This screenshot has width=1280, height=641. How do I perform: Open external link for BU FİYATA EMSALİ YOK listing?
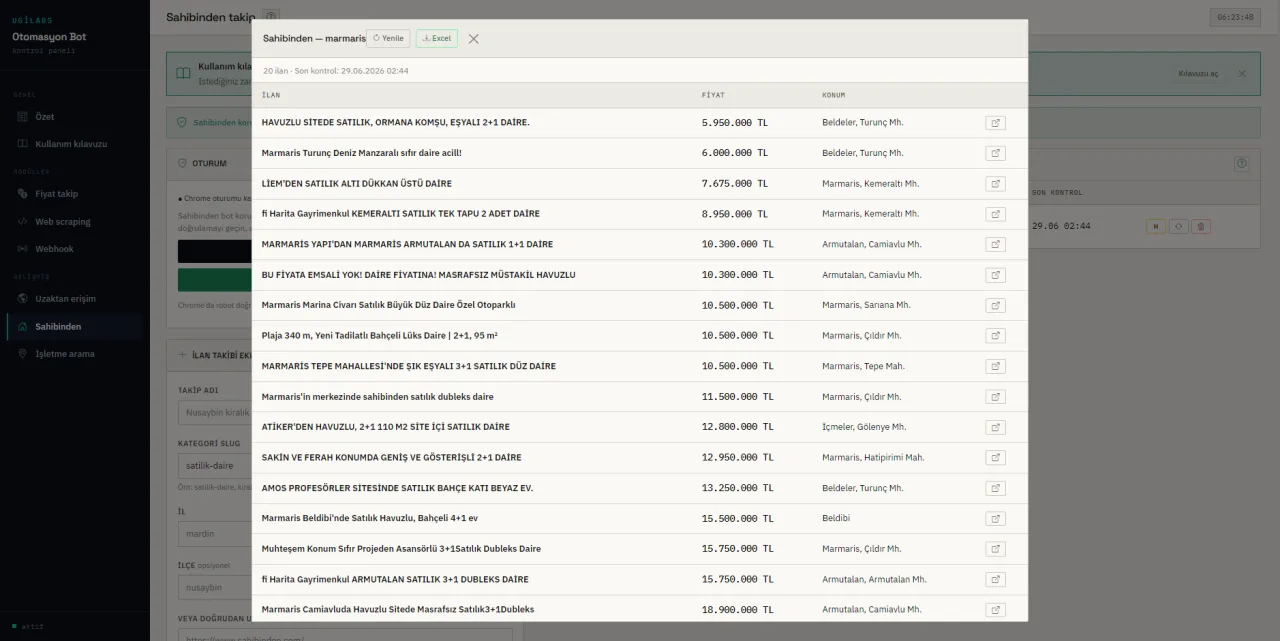[995, 275]
